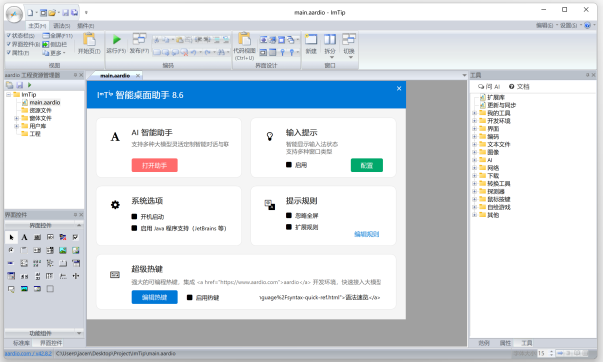The height and width of the screenshot is (362, 603).
Task: Toggle the 启用热键 checkbox
Action: click(x=190, y=297)
